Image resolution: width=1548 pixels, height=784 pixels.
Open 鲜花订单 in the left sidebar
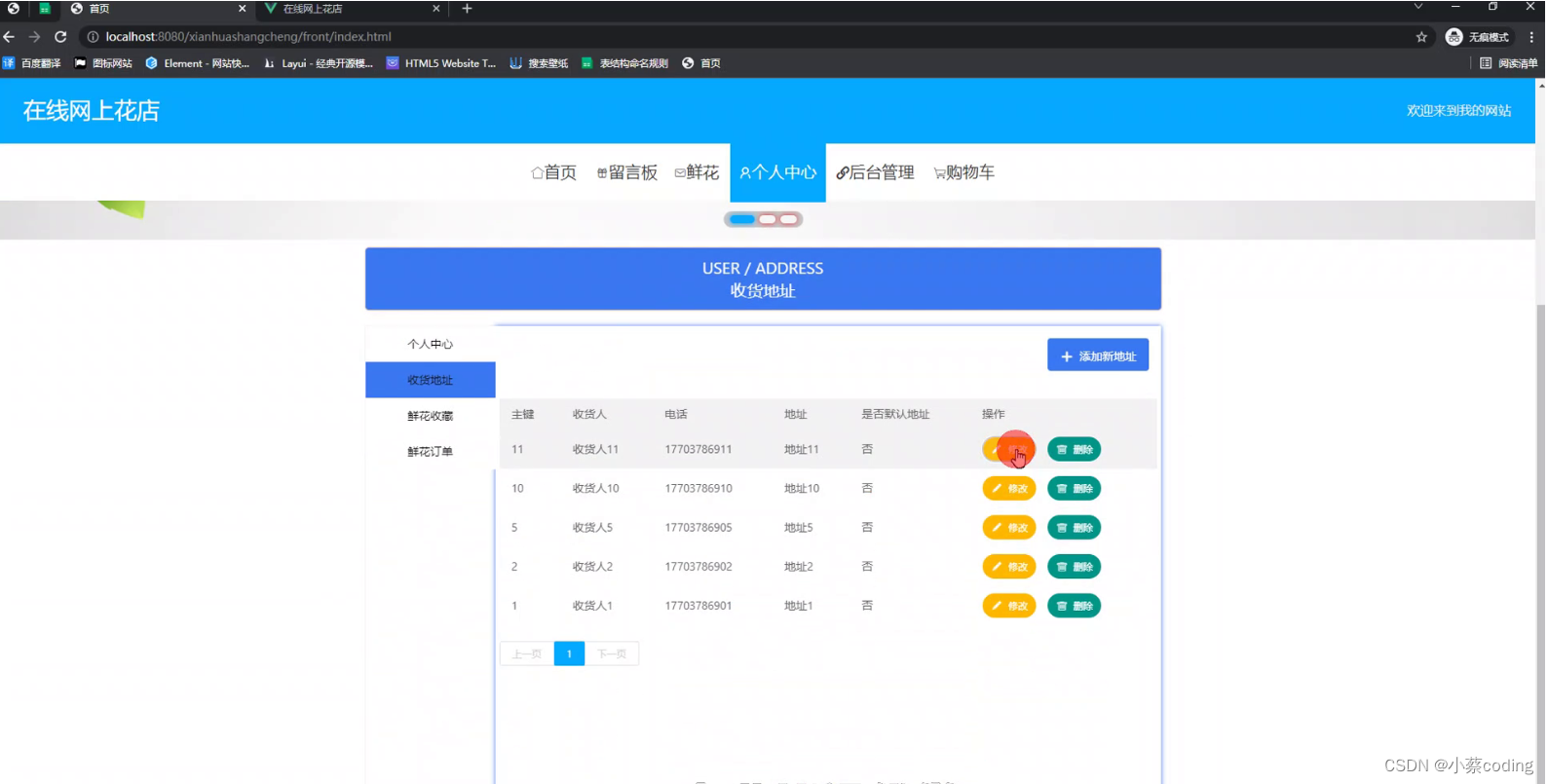tap(431, 452)
